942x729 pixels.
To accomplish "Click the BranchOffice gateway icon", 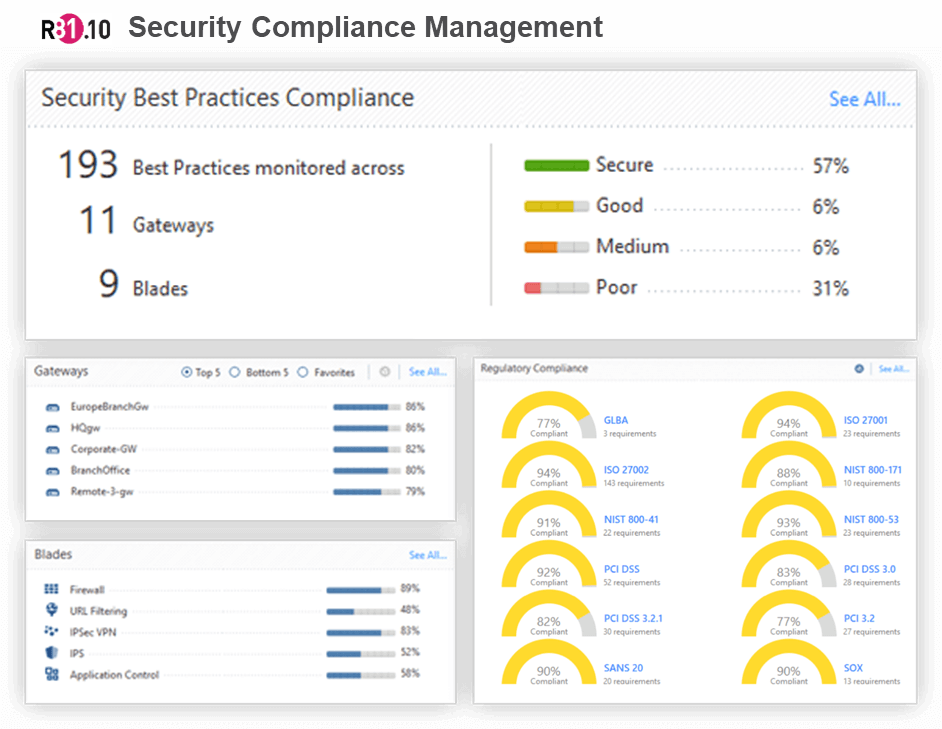I will coord(53,471).
